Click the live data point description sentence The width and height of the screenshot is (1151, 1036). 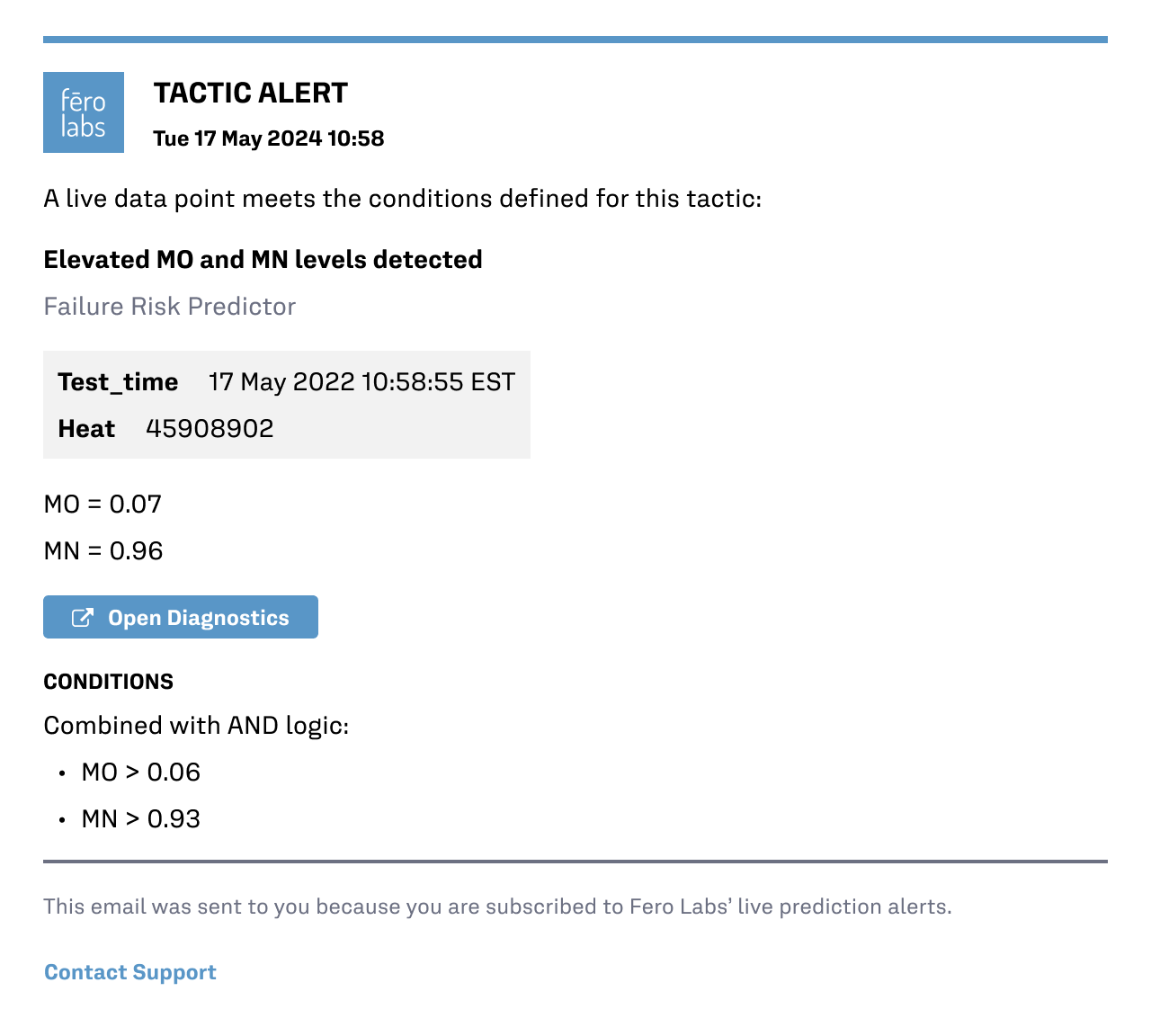tap(402, 198)
